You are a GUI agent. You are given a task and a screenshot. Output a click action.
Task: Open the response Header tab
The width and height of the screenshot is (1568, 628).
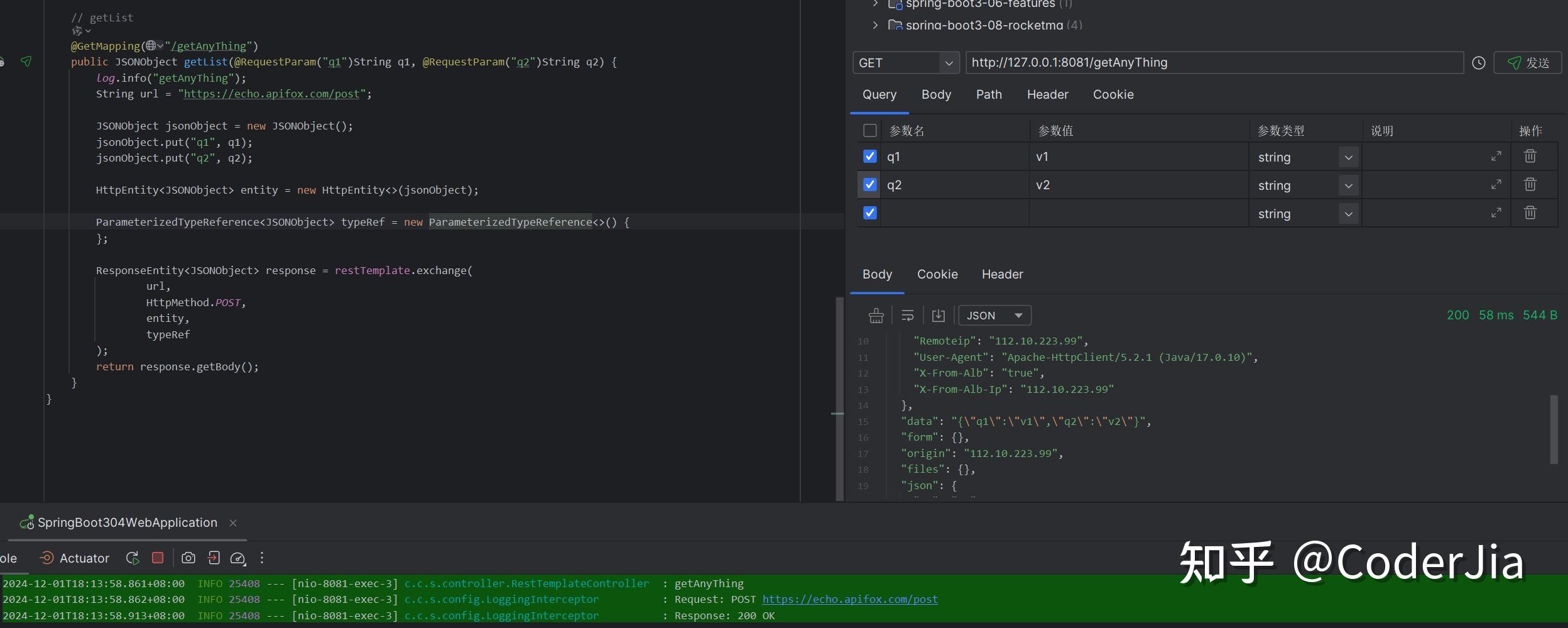[x=1001, y=274]
